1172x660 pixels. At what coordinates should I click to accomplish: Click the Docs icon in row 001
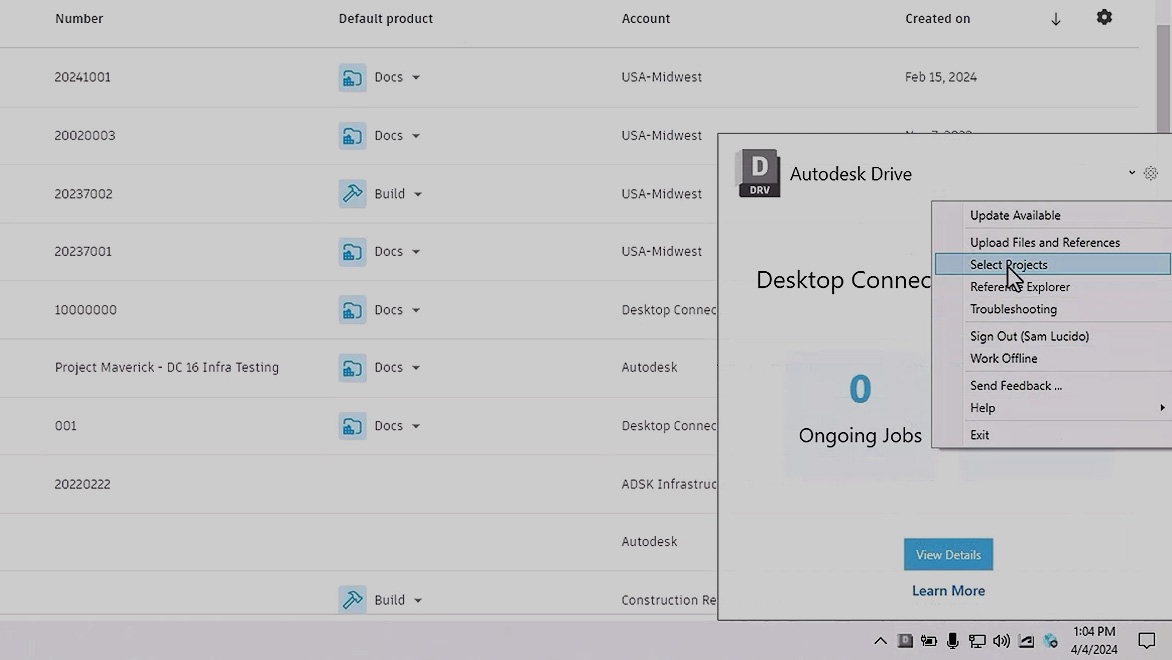352,426
